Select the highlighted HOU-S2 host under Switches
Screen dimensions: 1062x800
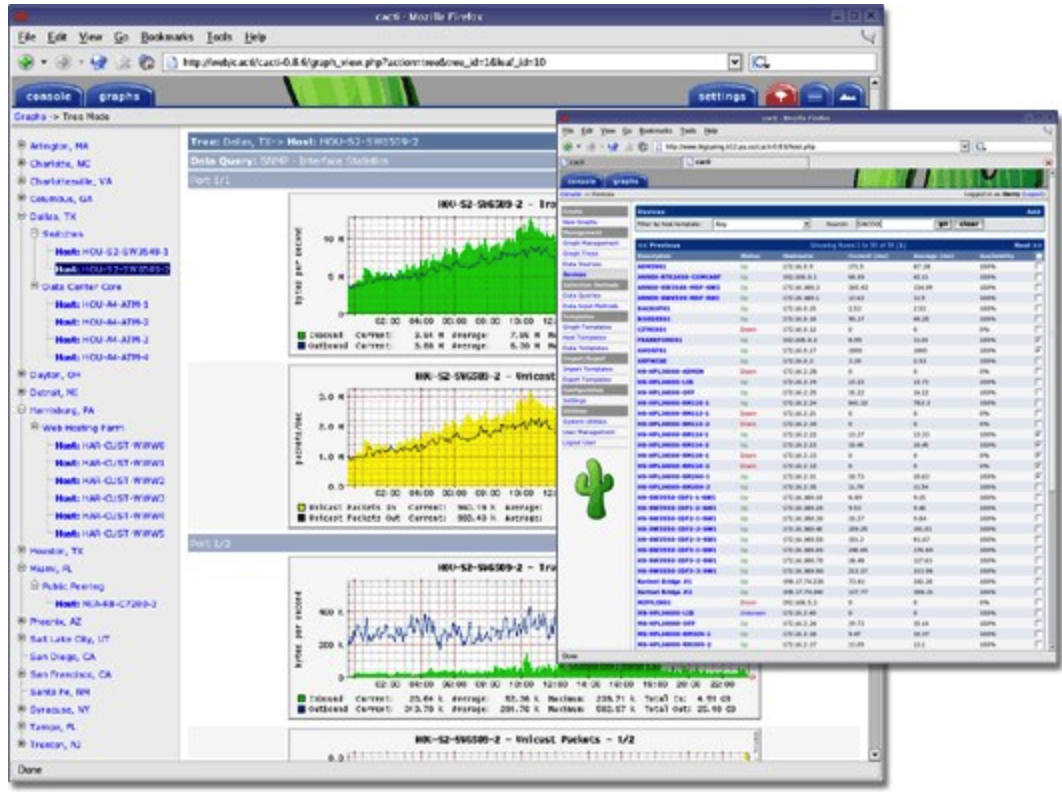coord(112,269)
